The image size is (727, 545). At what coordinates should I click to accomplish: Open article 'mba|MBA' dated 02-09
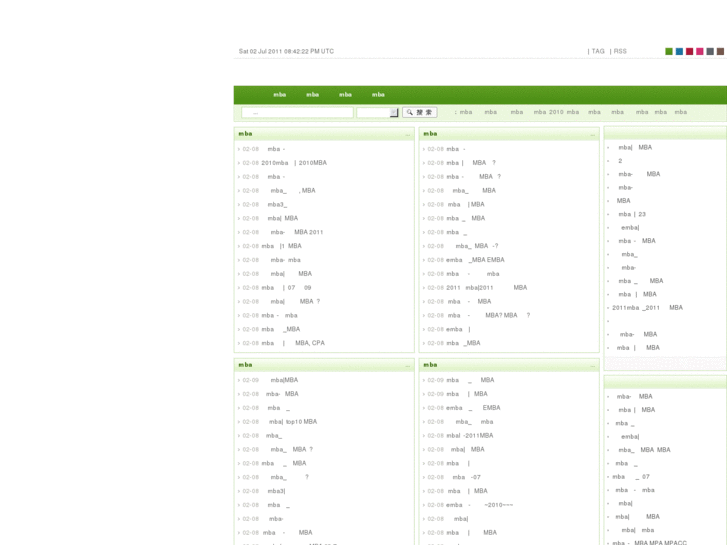[284, 380]
